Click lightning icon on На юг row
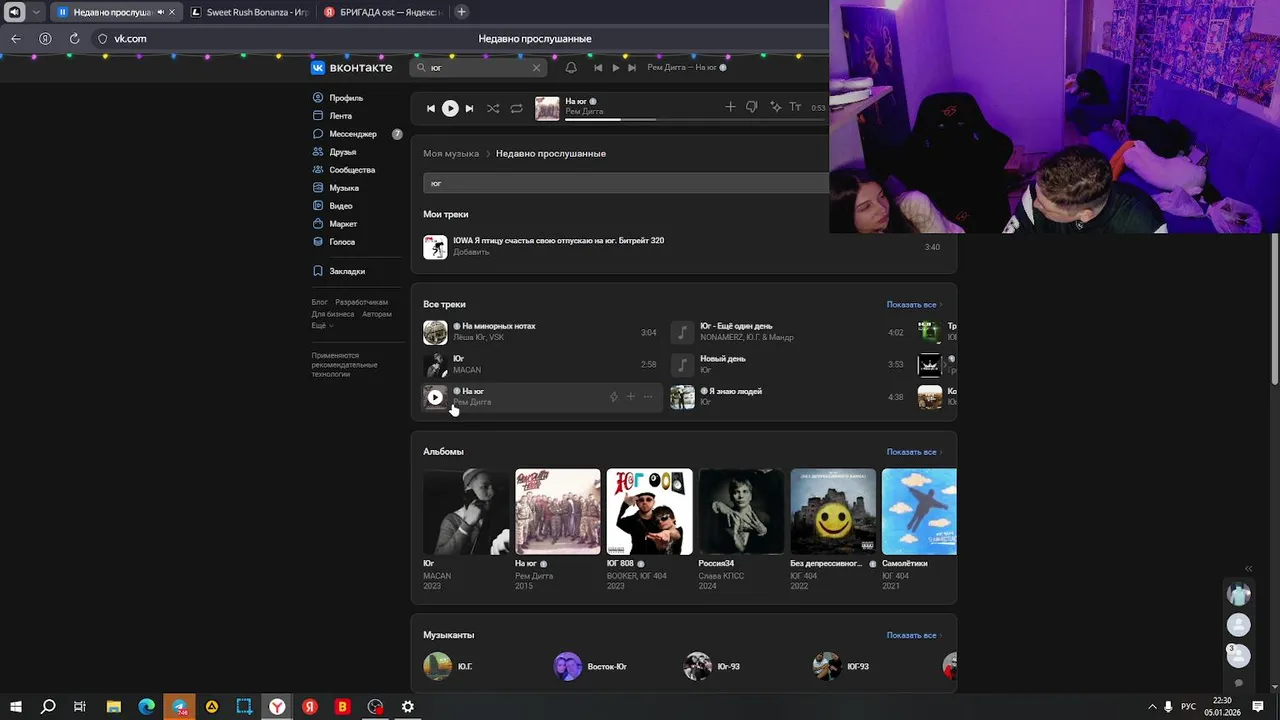The image size is (1280, 720). tap(614, 397)
